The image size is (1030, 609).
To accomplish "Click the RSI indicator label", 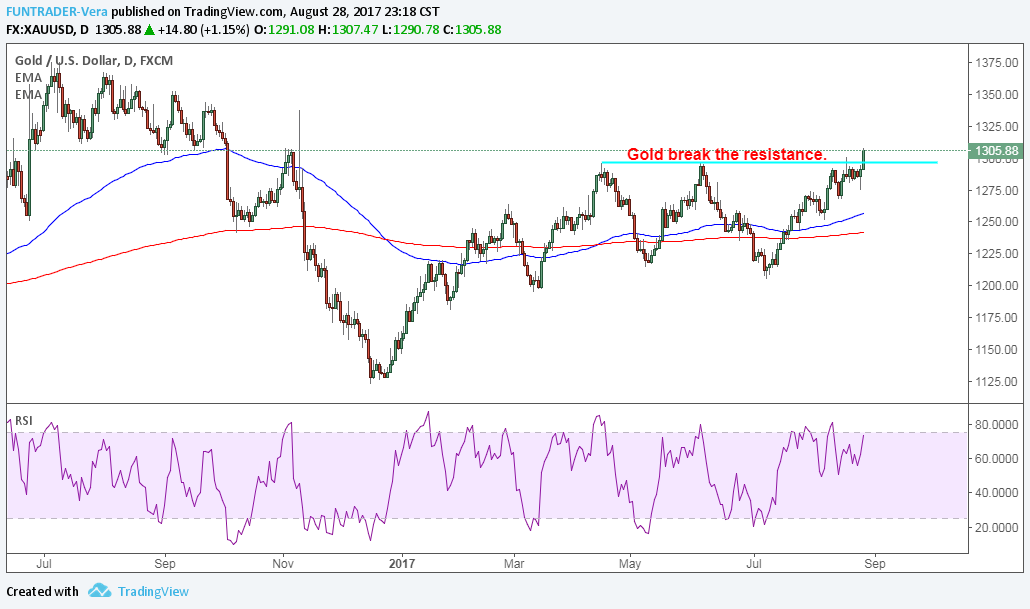I will coord(24,420).
